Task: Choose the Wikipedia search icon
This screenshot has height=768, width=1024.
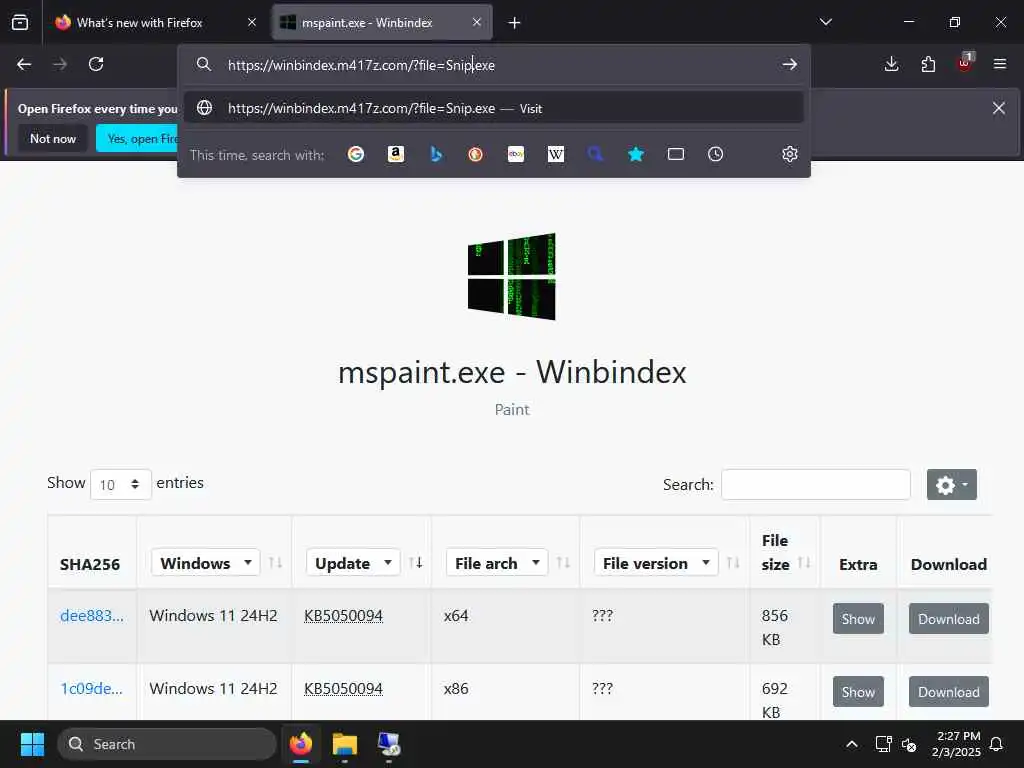Action: 556,154
